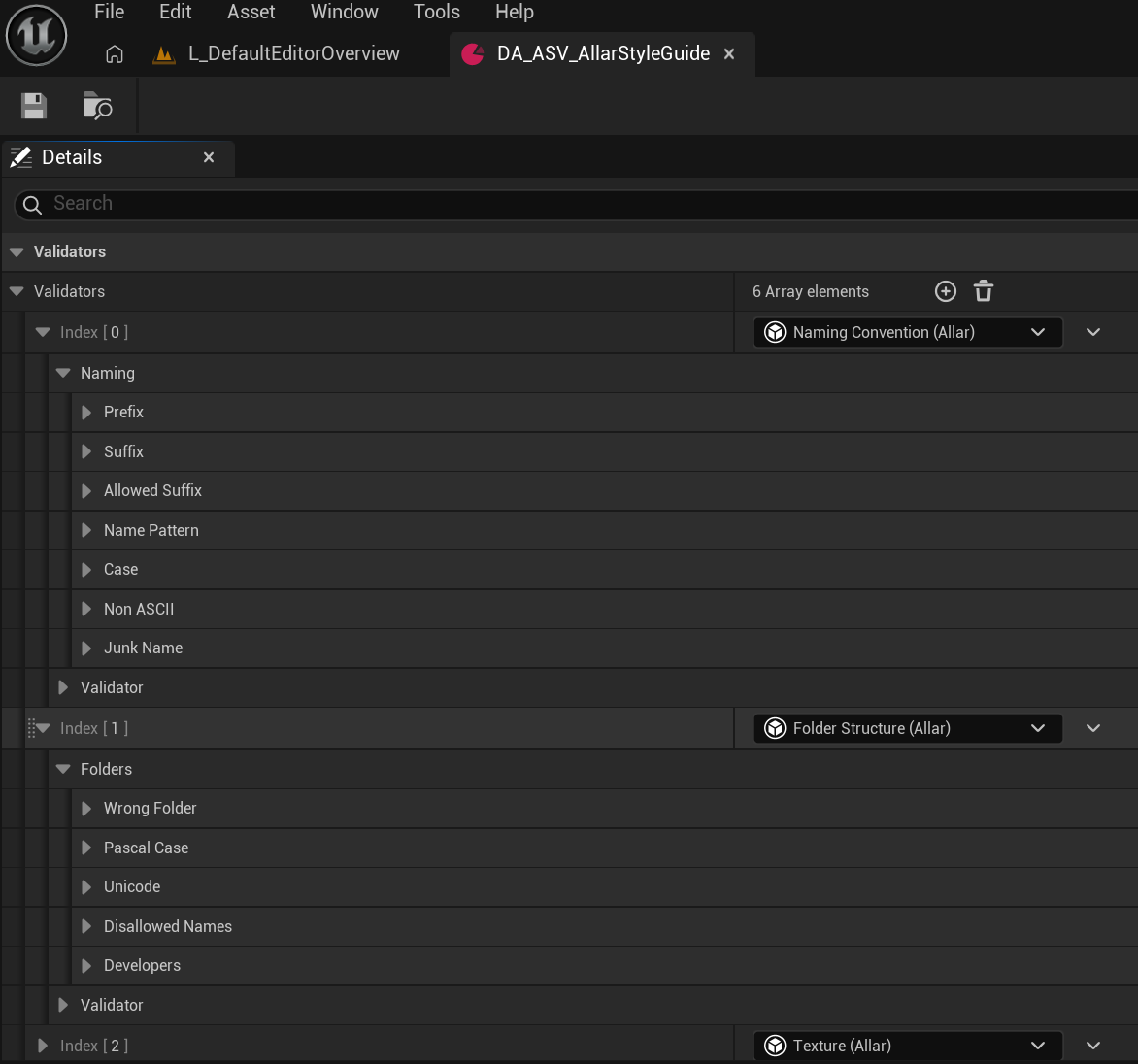The image size is (1138, 1064).
Task: Select the Details panel tab
Action: pos(117,157)
